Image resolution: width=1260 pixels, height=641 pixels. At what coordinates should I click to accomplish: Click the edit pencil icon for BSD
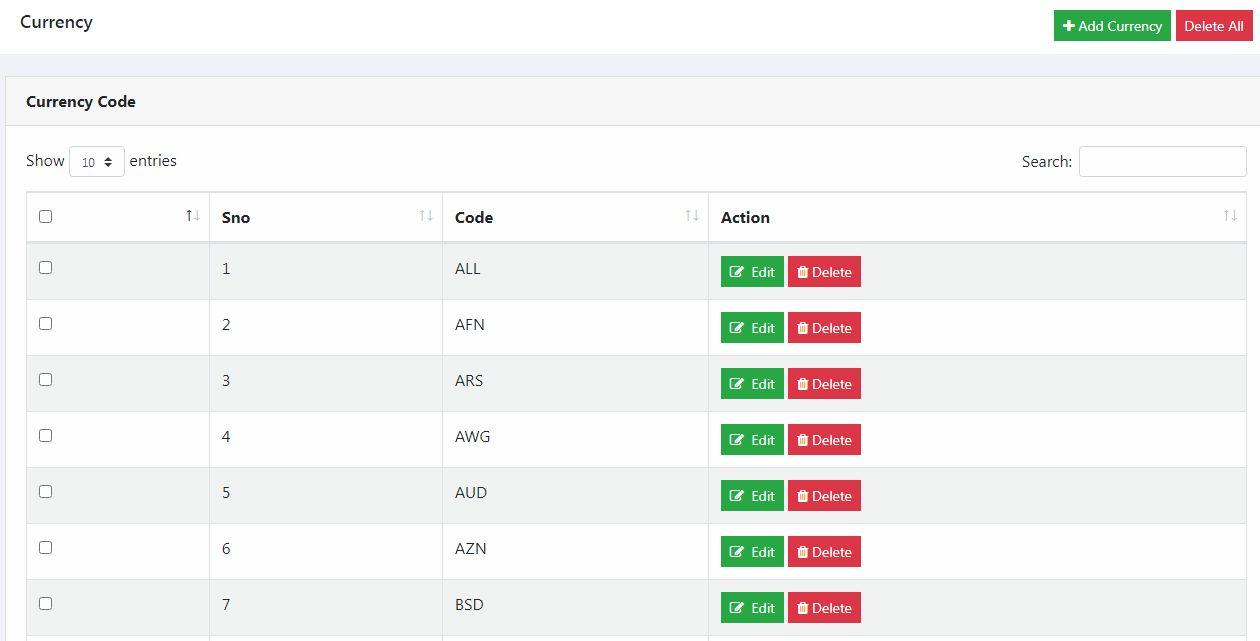[737, 608]
